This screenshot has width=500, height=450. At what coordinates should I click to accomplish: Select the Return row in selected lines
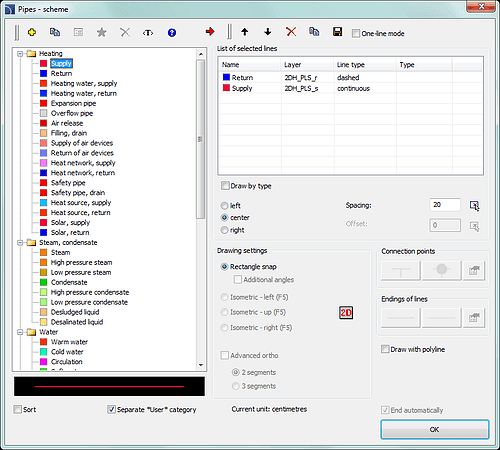(x=350, y=78)
